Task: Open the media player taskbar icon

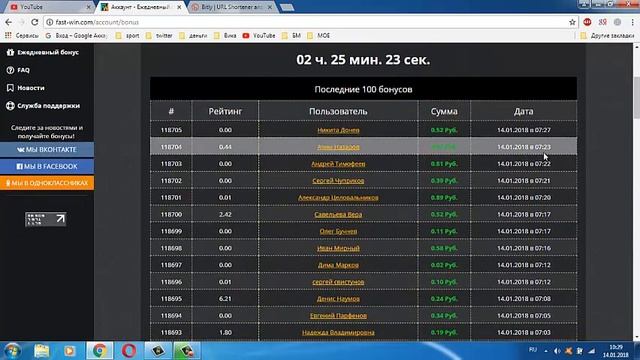Action: (69, 351)
